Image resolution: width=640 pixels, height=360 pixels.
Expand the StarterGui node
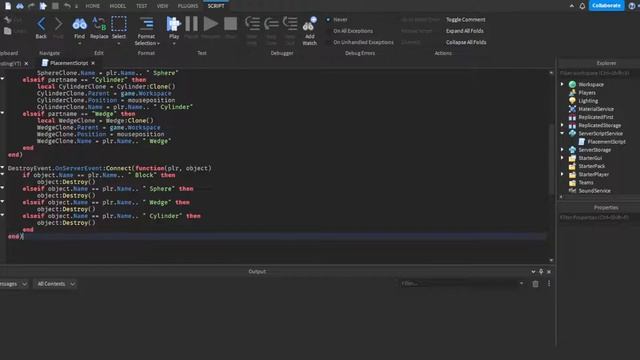(x=562, y=158)
